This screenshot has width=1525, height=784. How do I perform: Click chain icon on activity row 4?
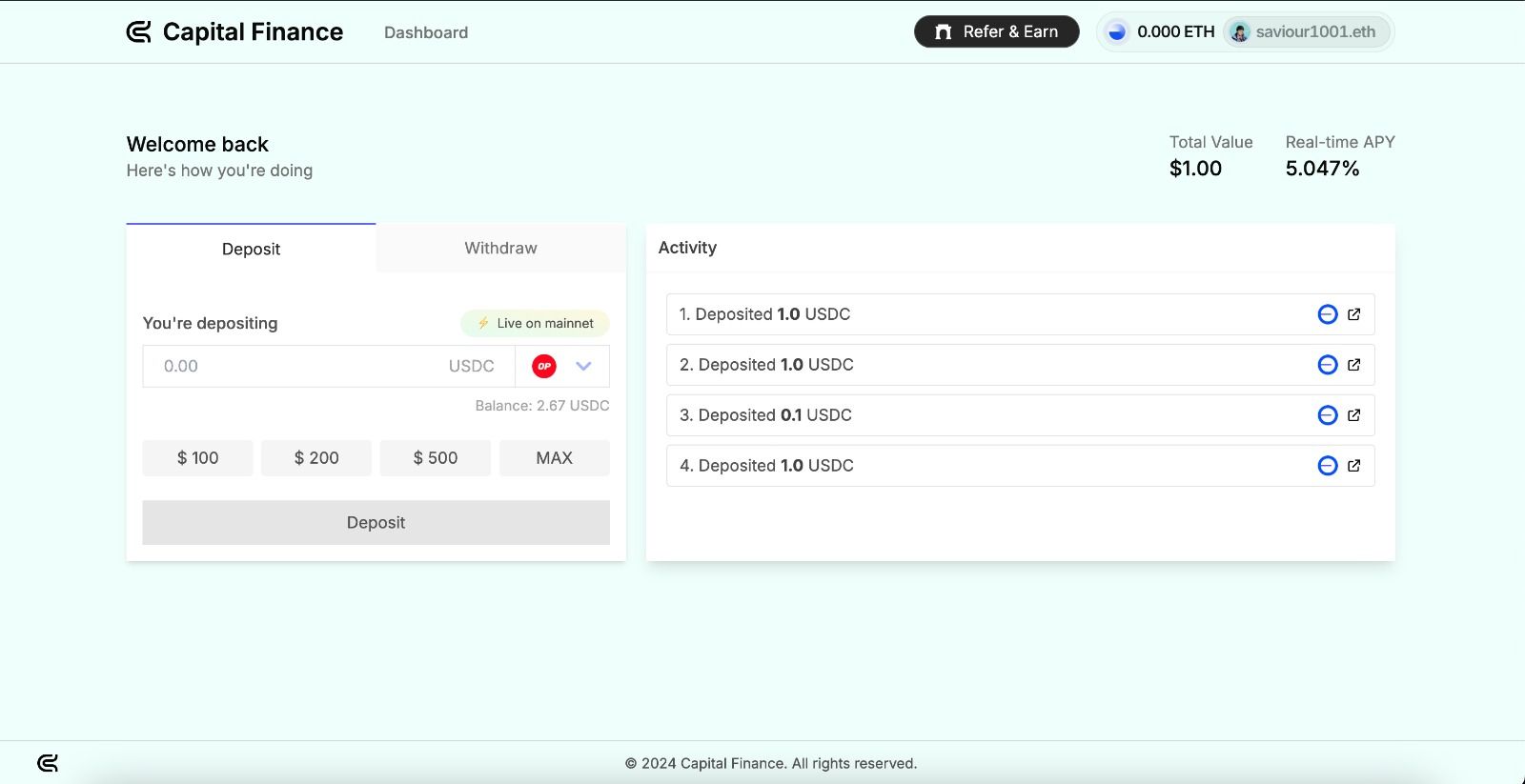coord(1328,466)
